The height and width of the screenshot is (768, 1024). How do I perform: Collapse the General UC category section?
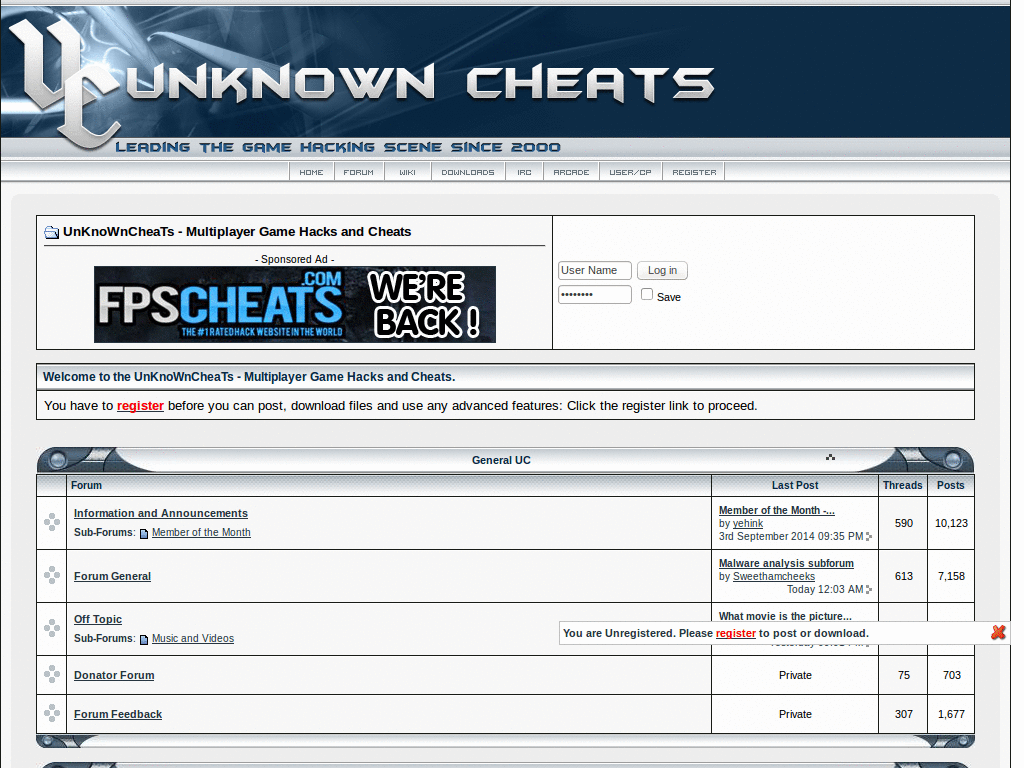830,456
